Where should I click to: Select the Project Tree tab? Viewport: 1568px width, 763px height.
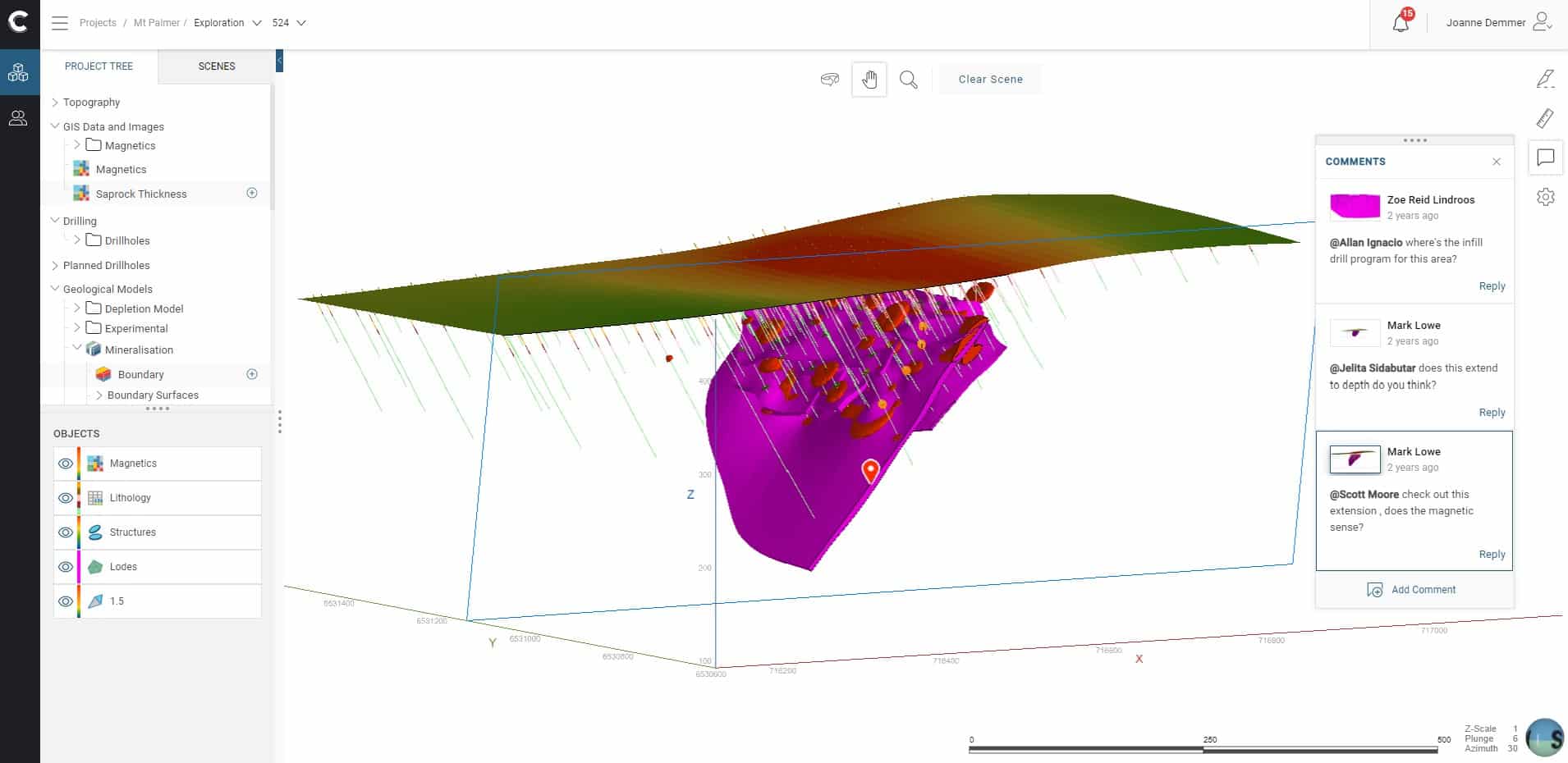(99, 66)
